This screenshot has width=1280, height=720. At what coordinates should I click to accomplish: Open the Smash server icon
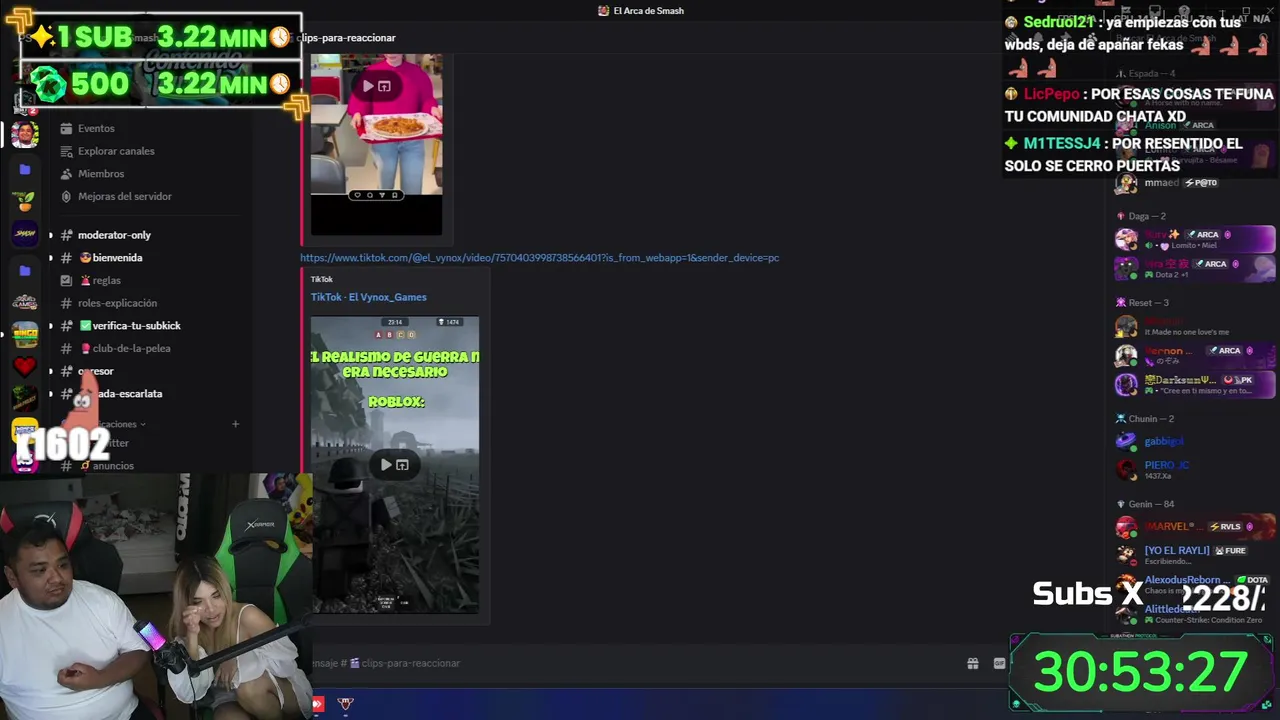coord(25,234)
